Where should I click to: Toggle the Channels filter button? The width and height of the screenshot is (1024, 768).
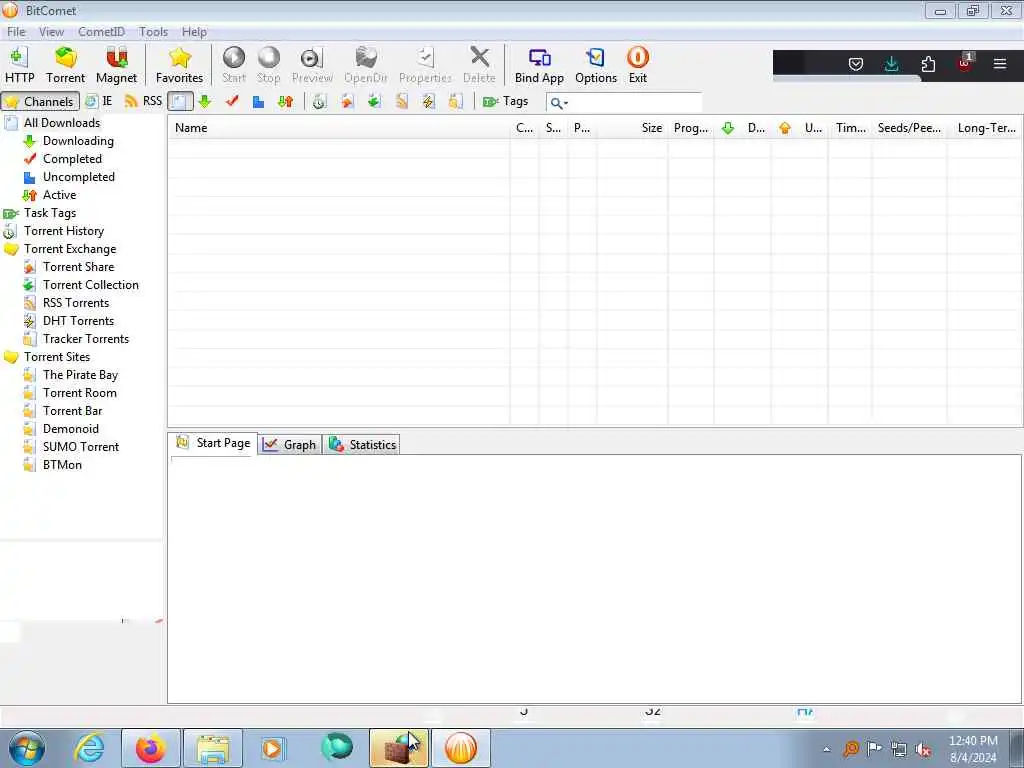(x=40, y=101)
